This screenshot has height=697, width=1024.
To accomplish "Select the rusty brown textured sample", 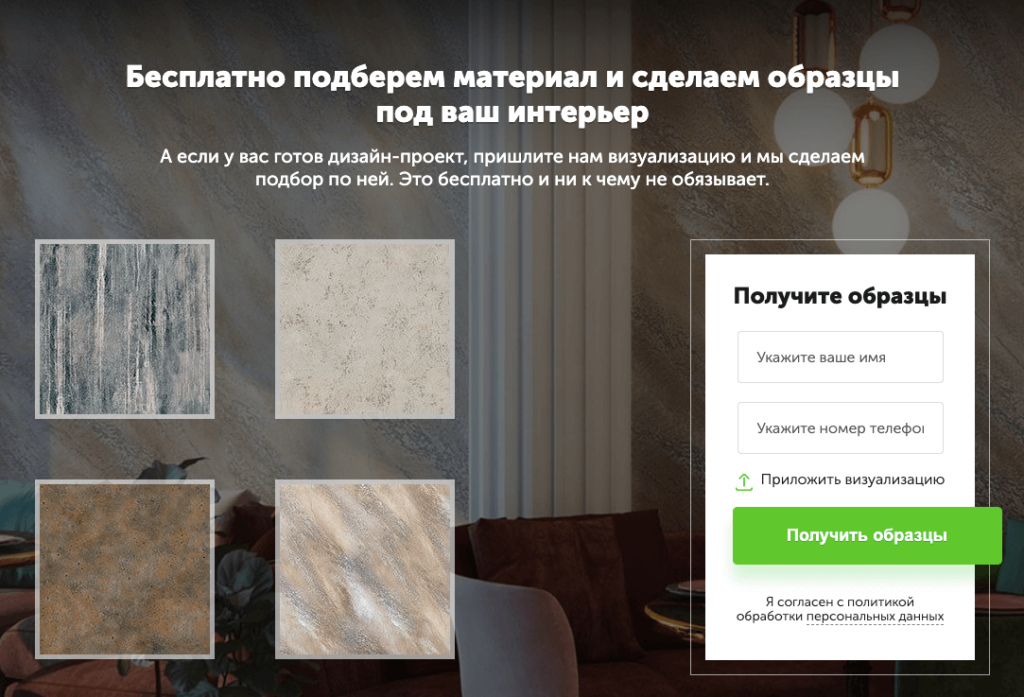I will pos(125,569).
